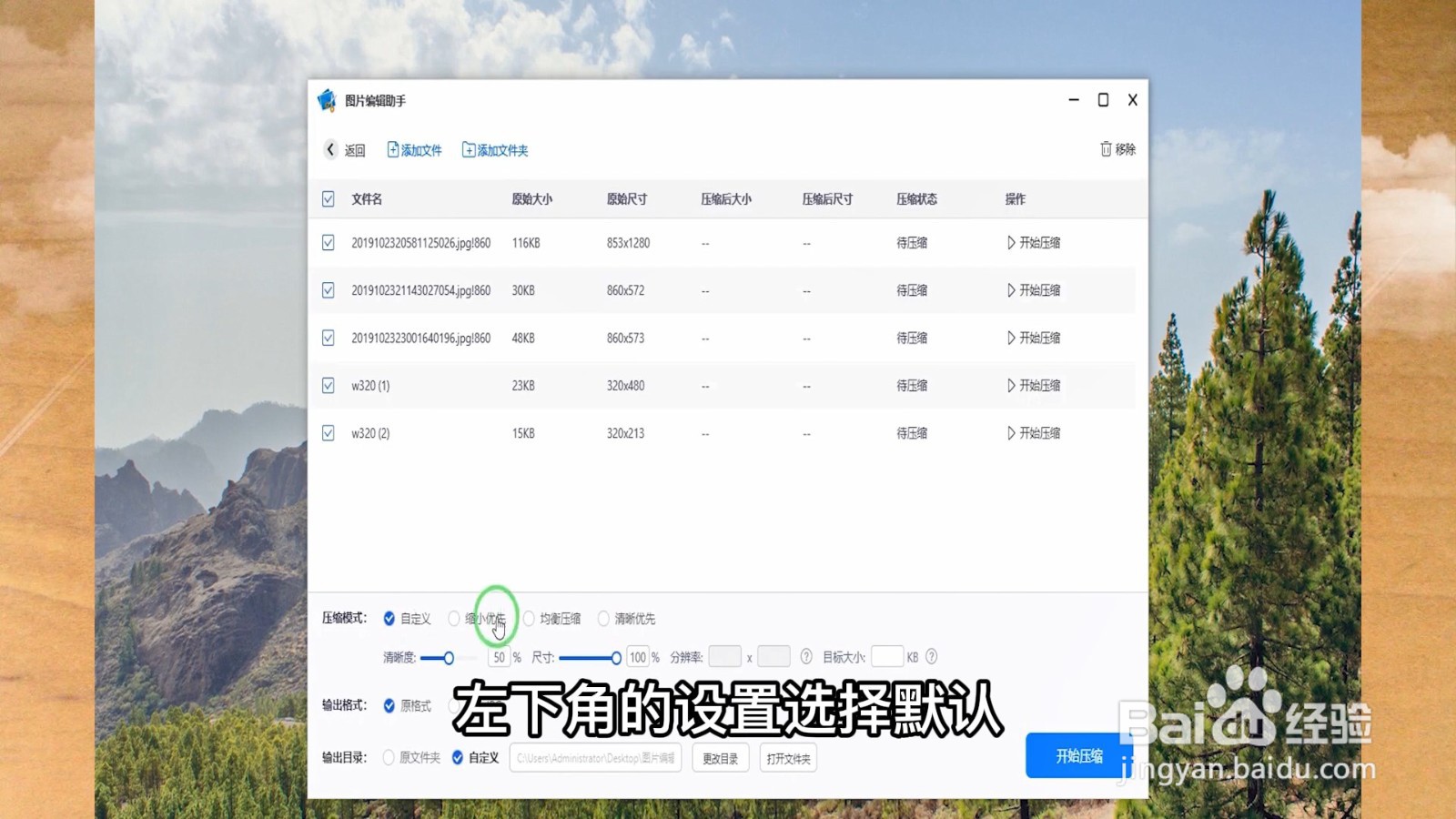1456x819 pixels.
Task: Uncheck the checkbox for w320 (2)
Action: pos(328,432)
